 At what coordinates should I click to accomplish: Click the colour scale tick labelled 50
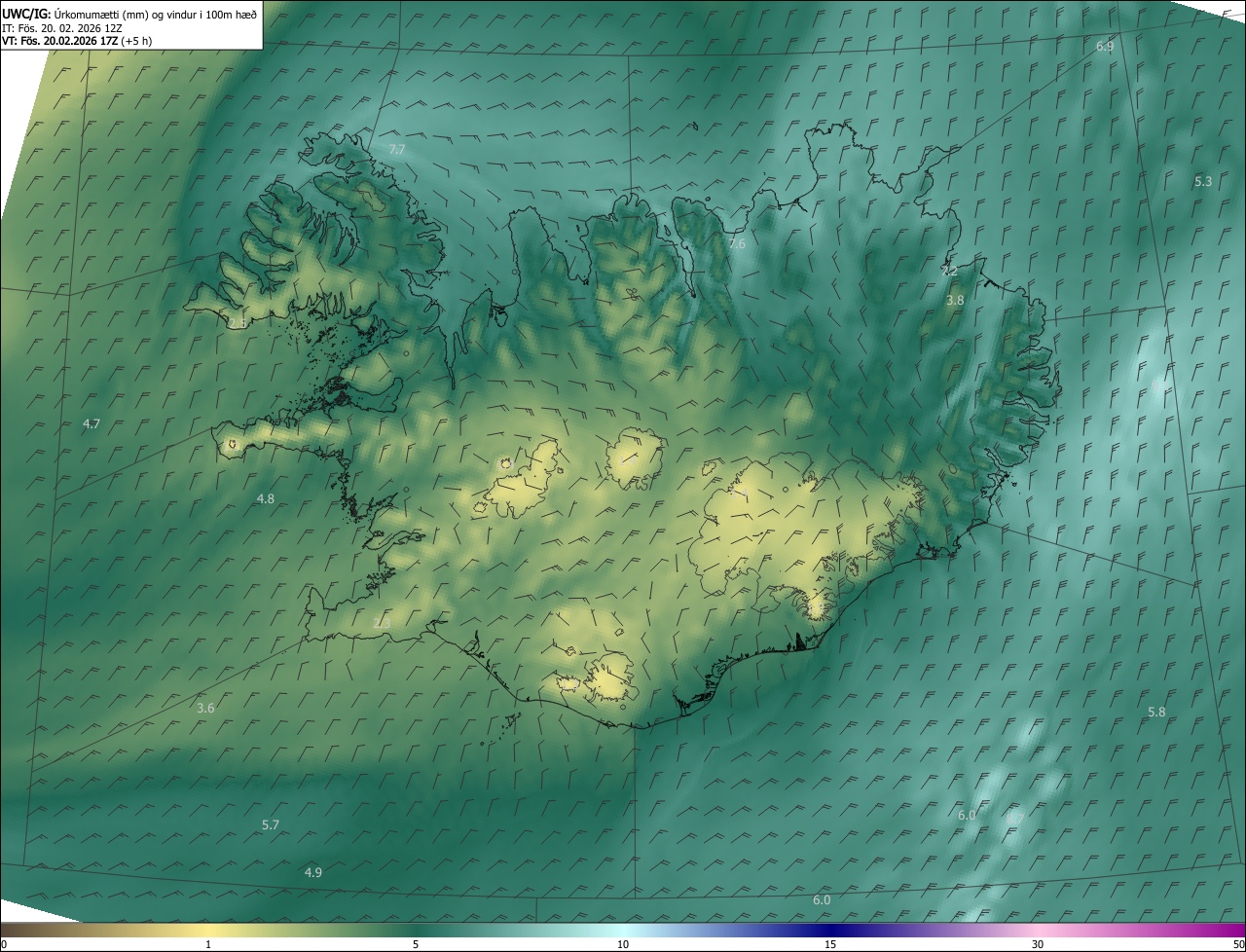[x=1238, y=944]
